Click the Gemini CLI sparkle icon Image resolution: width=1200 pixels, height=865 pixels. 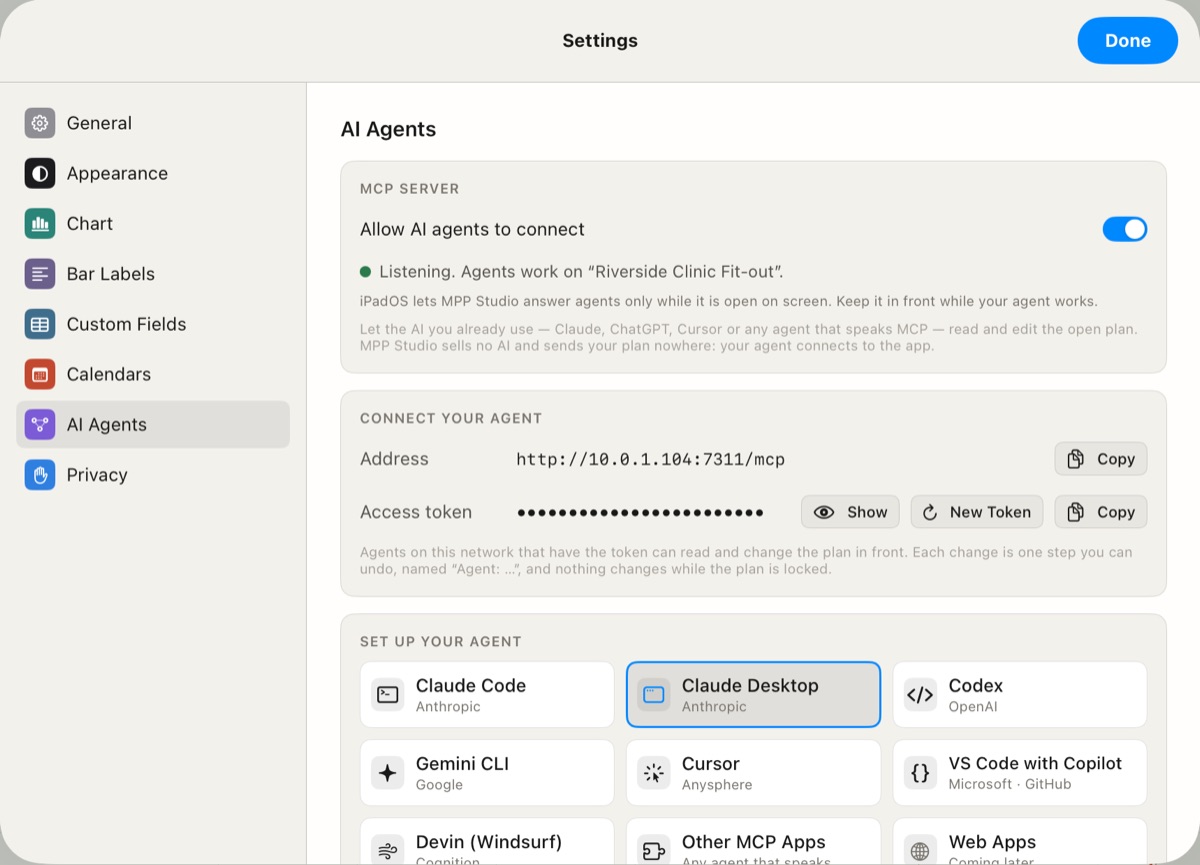coord(388,773)
